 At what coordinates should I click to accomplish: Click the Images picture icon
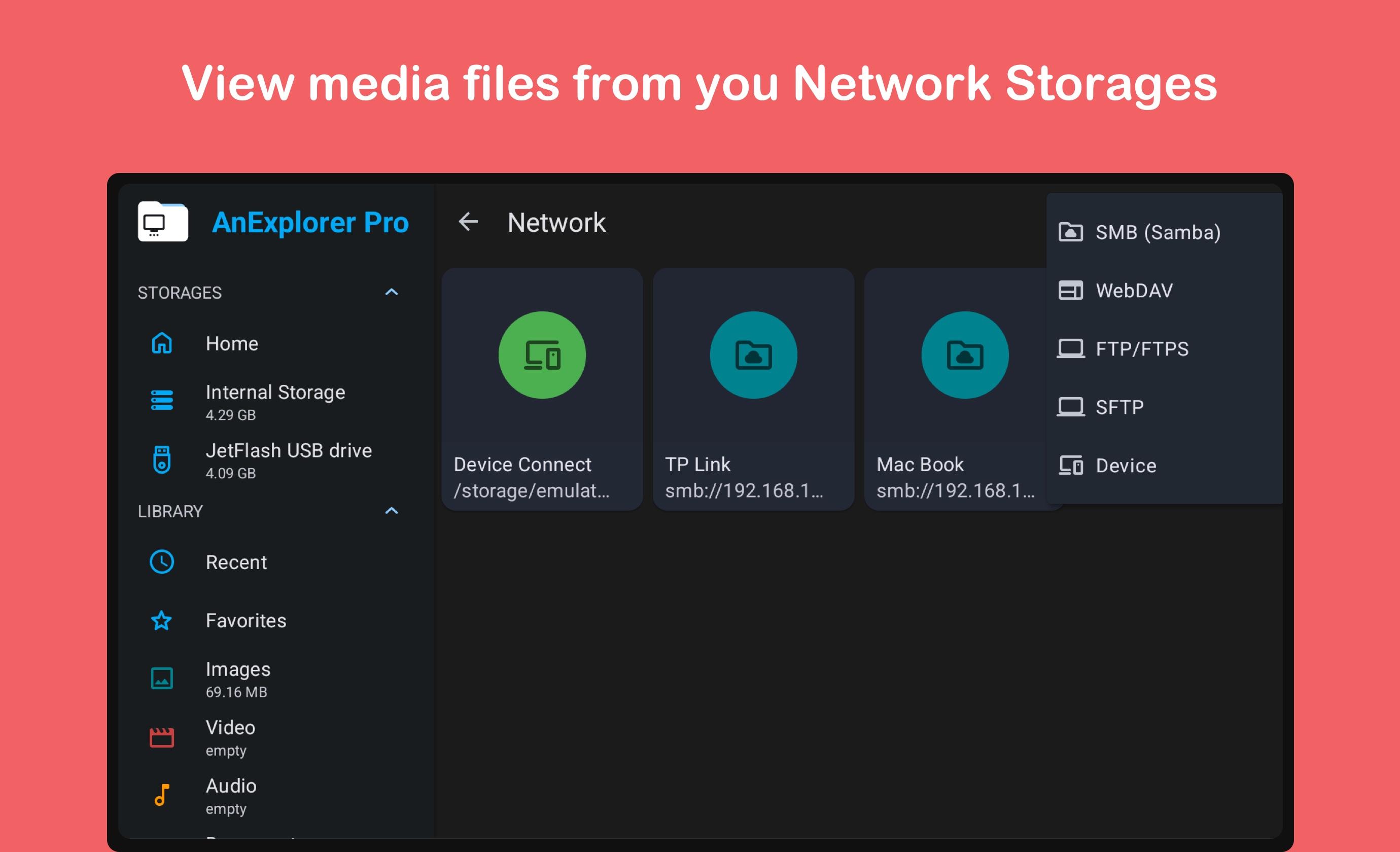pos(162,679)
